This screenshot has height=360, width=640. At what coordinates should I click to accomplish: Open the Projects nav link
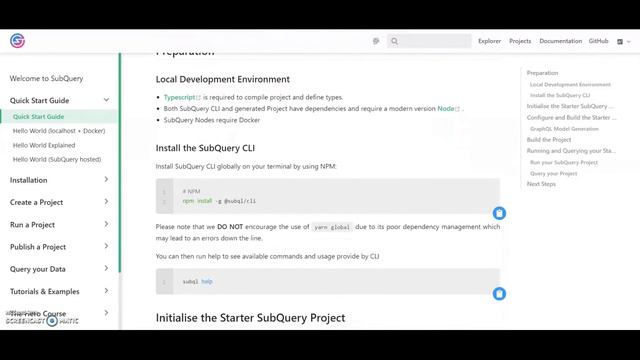coord(520,41)
